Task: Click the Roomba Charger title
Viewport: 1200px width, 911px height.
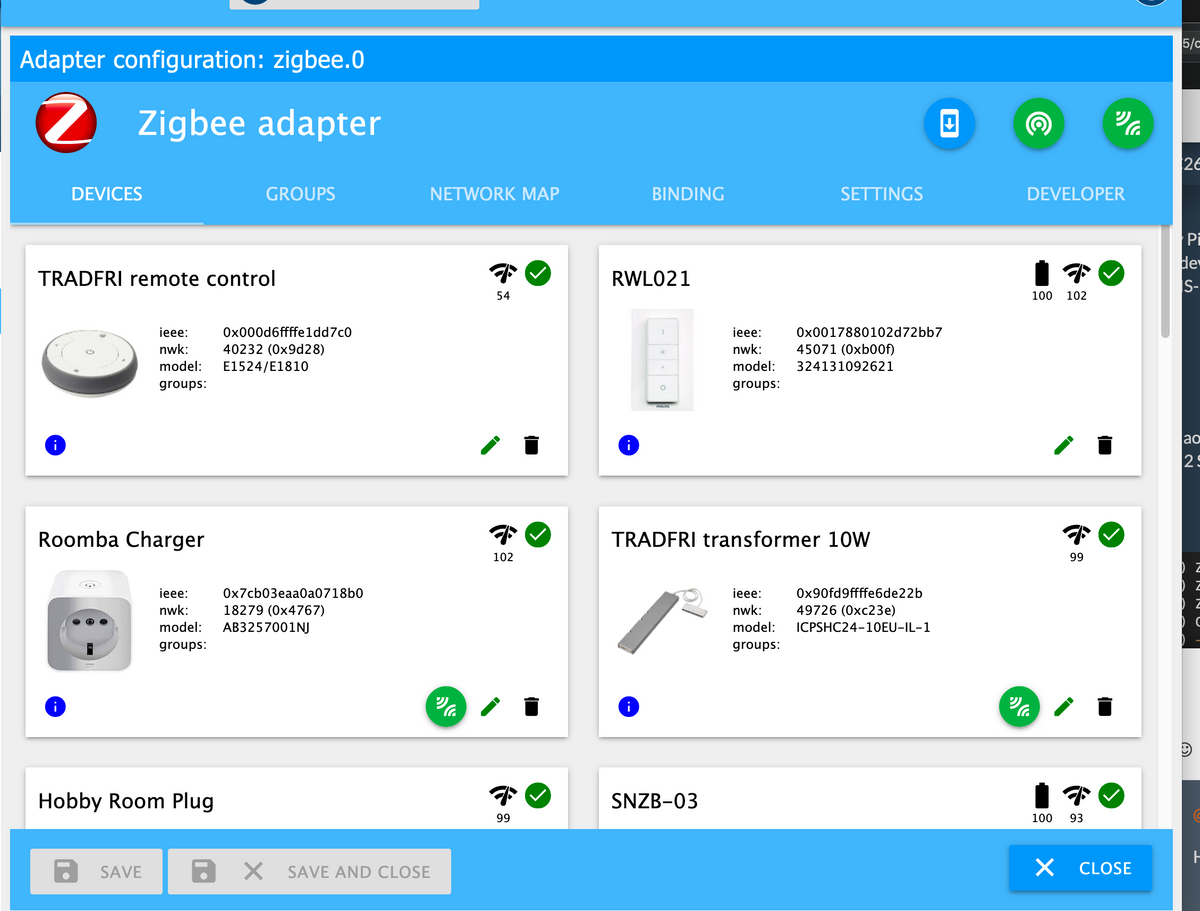Action: pos(121,540)
